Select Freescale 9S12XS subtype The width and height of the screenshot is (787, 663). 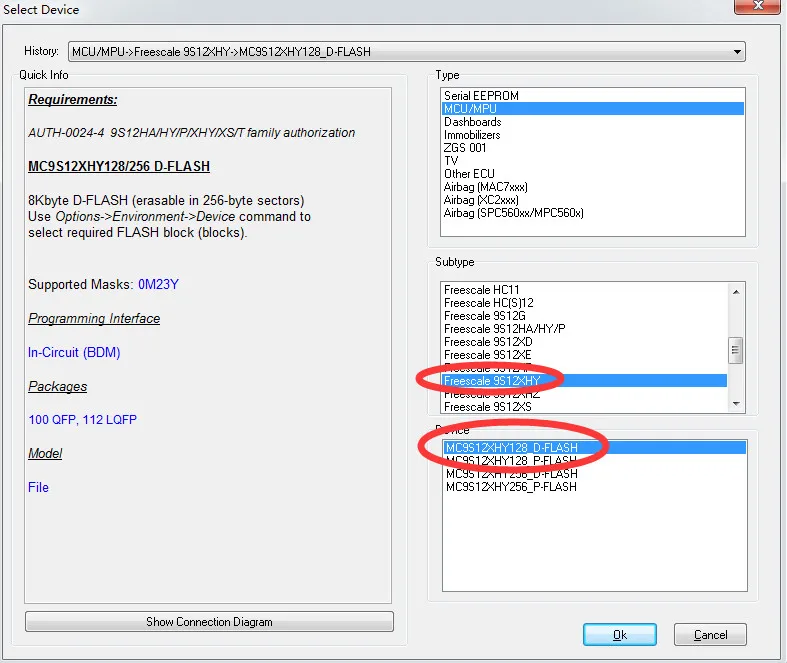584,407
